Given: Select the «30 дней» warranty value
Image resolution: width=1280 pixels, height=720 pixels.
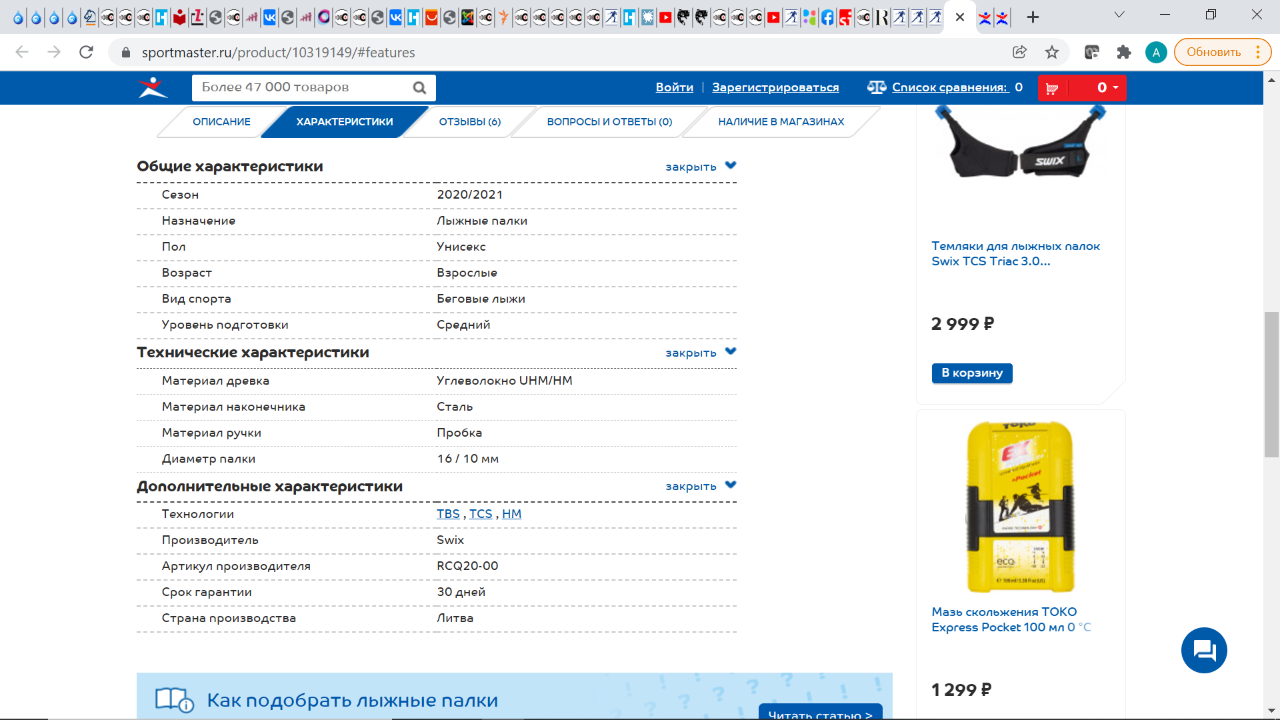Looking at the screenshot, I should tap(461, 592).
